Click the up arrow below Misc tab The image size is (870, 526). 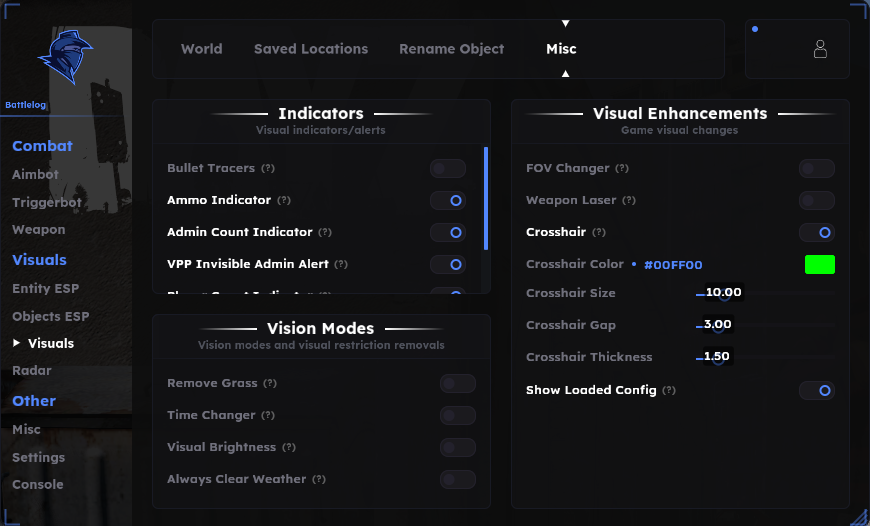coord(565,74)
